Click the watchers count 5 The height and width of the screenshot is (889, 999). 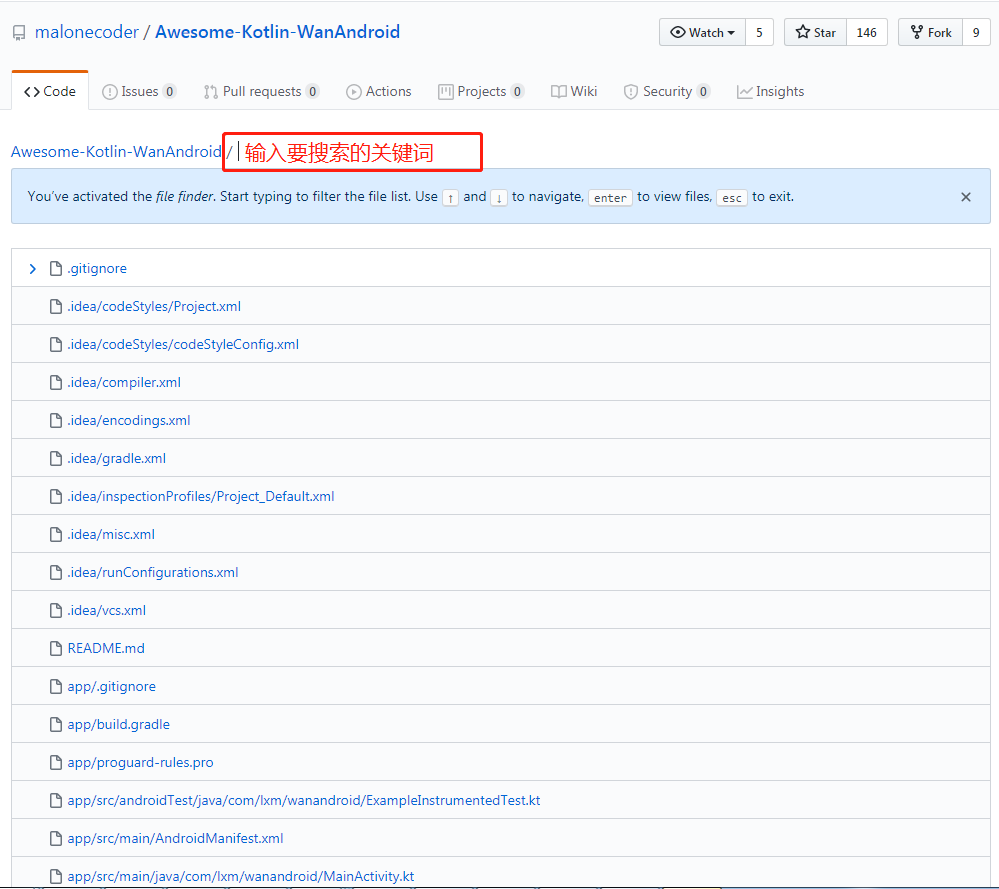click(x=759, y=33)
